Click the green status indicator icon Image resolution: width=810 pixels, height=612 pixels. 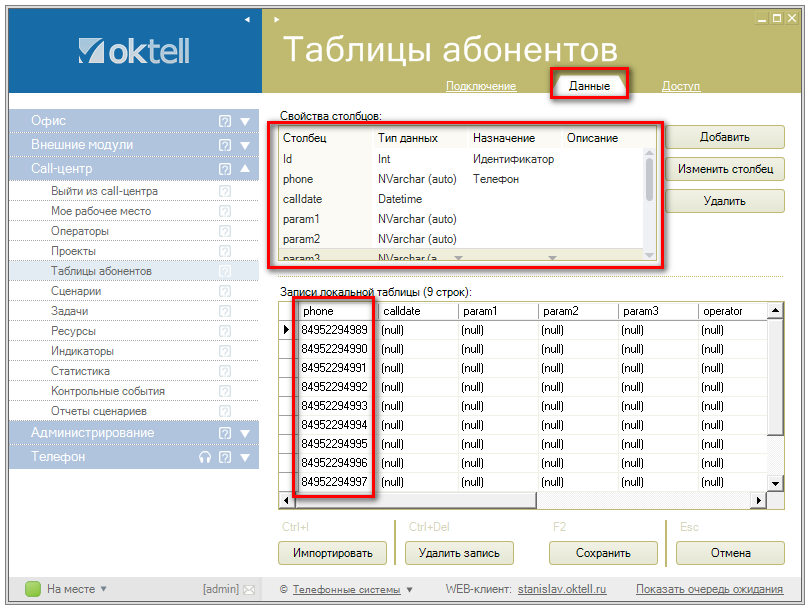pyautogui.click(x=32, y=589)
